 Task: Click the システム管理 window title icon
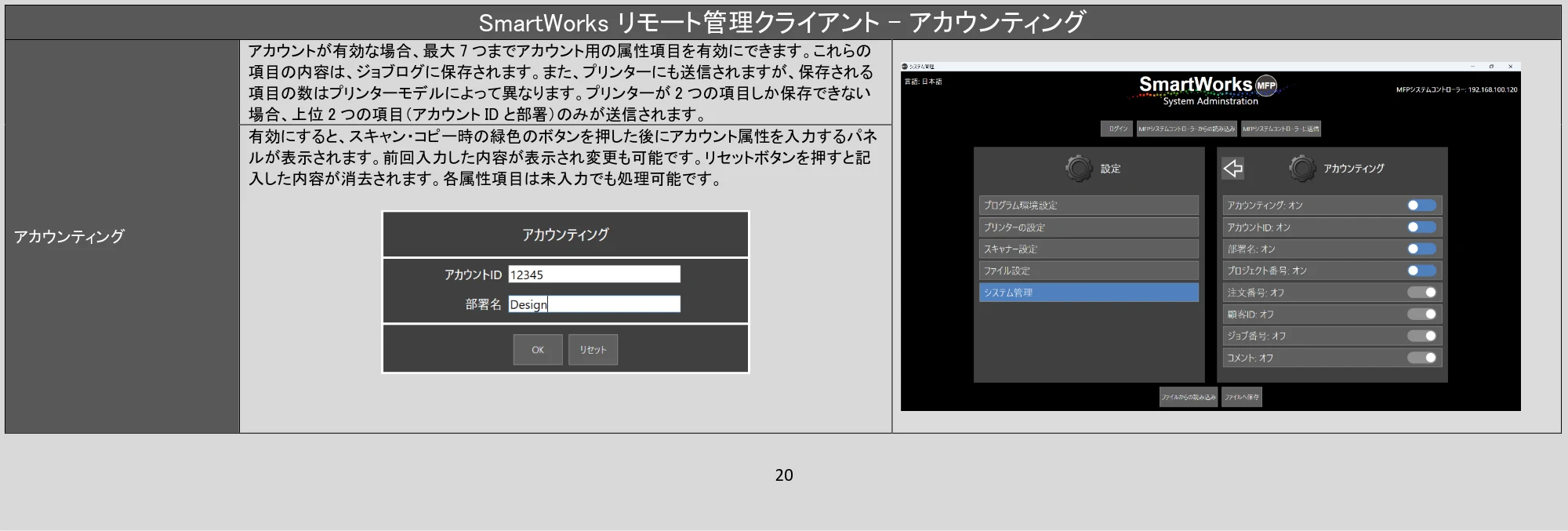coord(905,67)
